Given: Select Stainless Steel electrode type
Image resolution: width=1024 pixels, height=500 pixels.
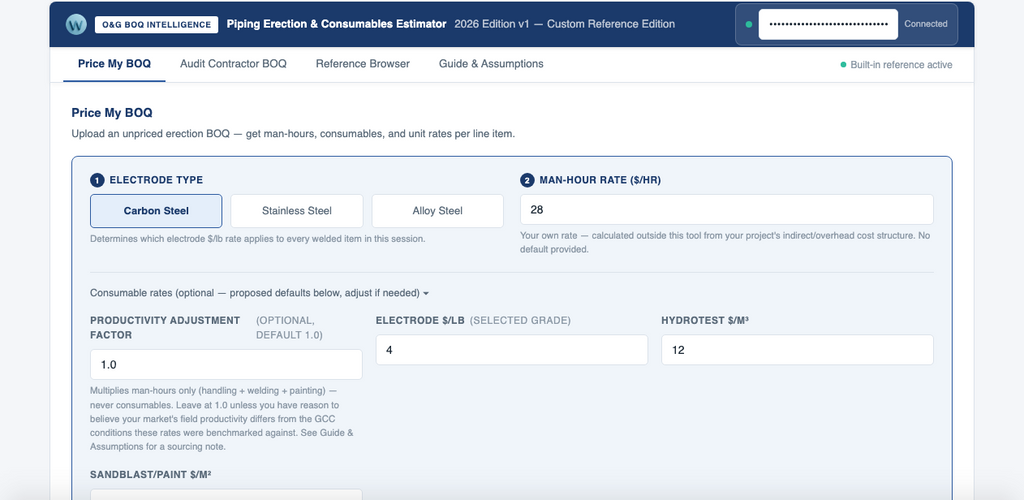Looking at the screenshot, I should [296, 211].
